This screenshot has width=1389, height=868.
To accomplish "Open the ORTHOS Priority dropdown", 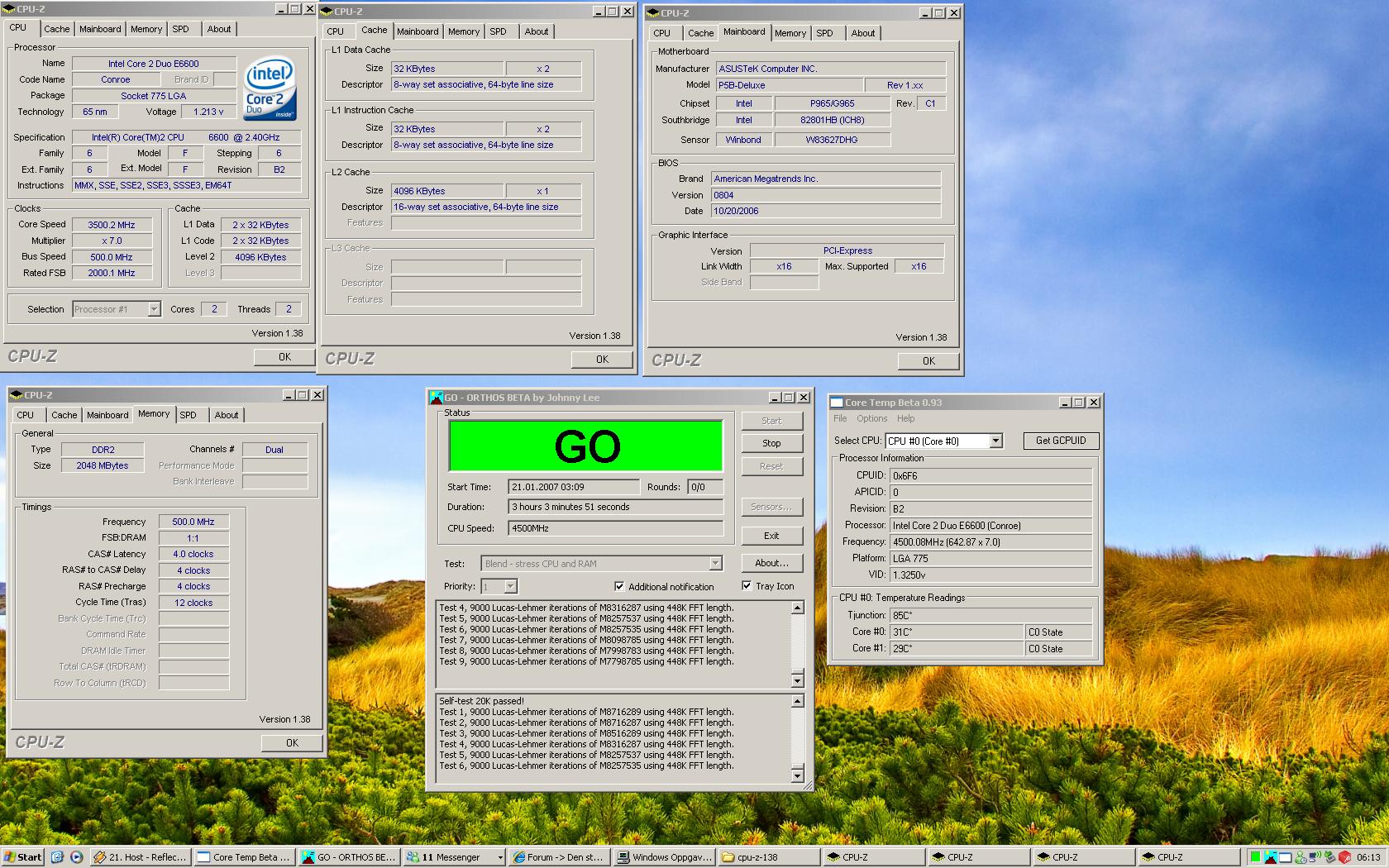I will pyautogui.click(x=511, y=586).
